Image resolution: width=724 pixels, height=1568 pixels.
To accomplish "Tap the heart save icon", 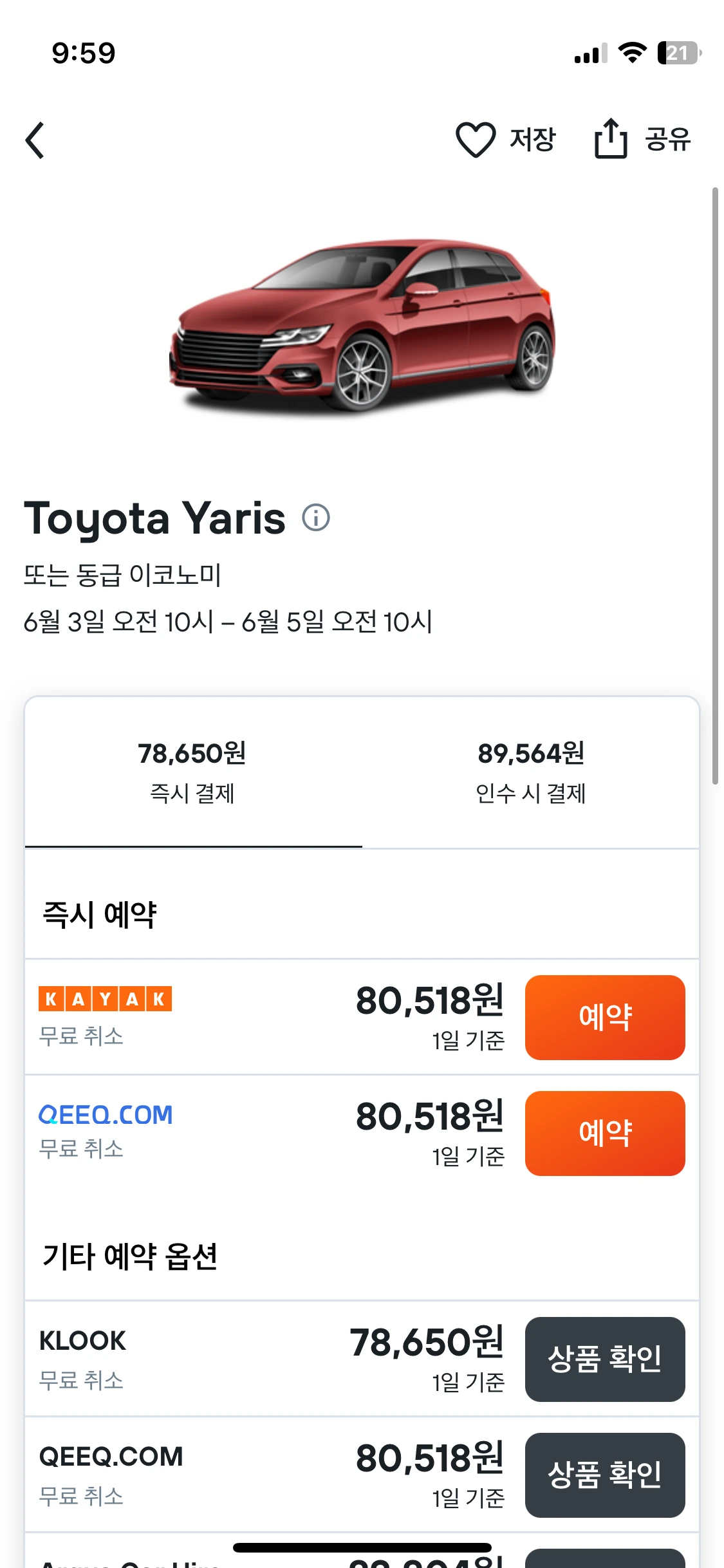I will coord(476,140).
